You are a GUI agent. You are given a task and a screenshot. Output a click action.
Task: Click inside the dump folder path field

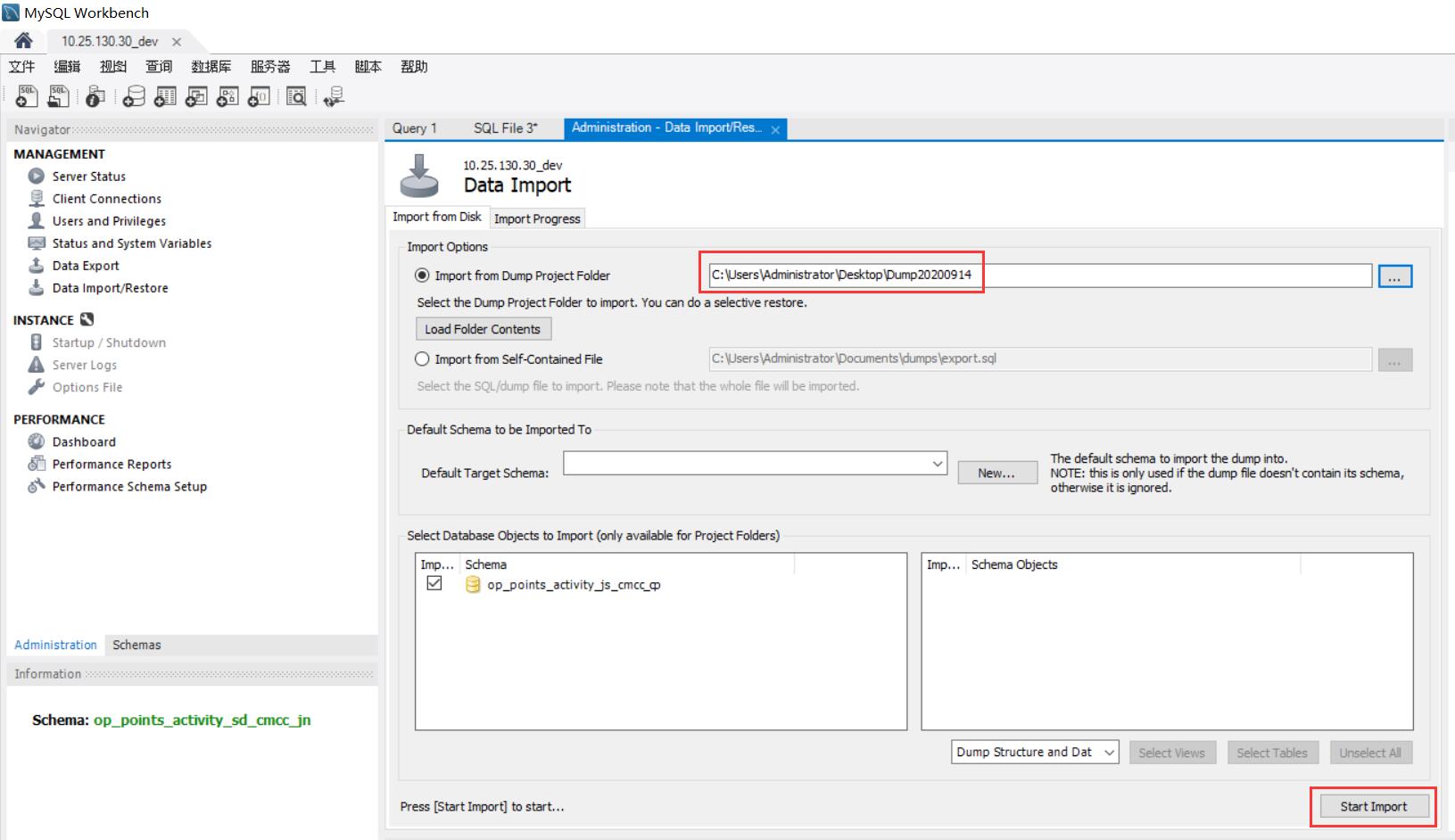pyautogui.click(x=981, y=275)
